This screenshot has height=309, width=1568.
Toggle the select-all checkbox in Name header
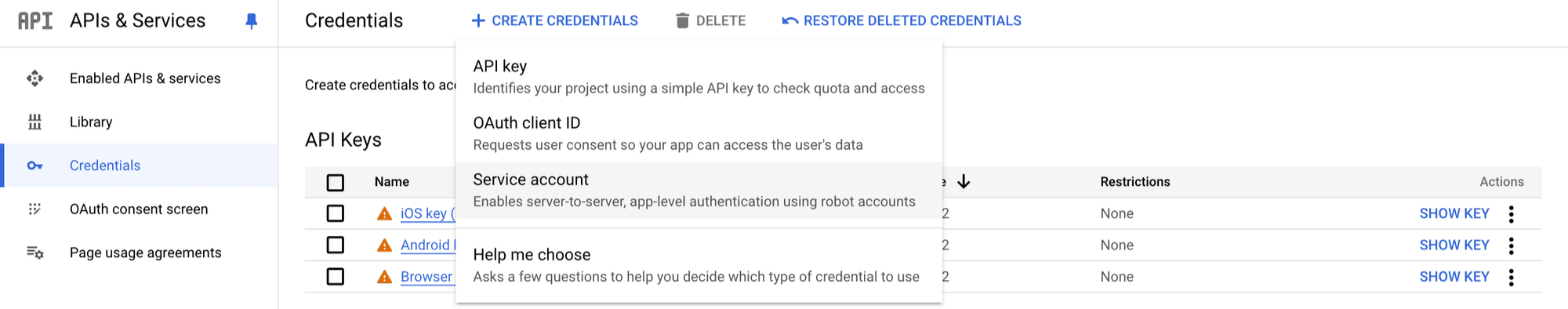[336, 182]
